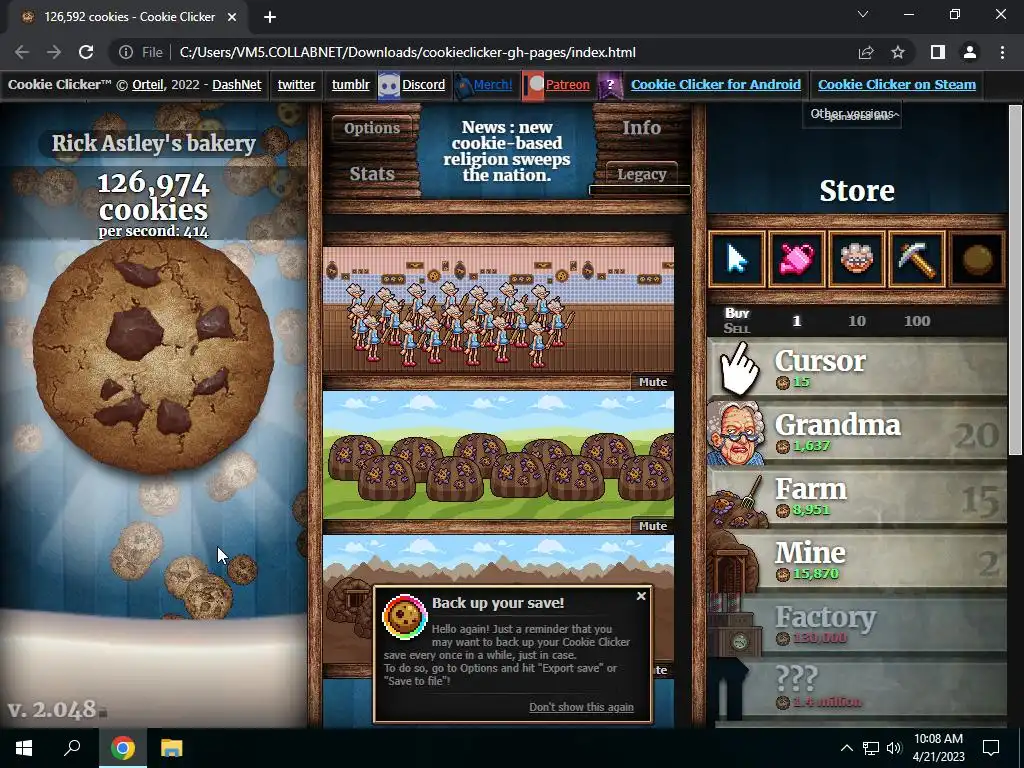Close the Back up your save notification
This screenshot has width=1024, height=768.
(641, 596)
